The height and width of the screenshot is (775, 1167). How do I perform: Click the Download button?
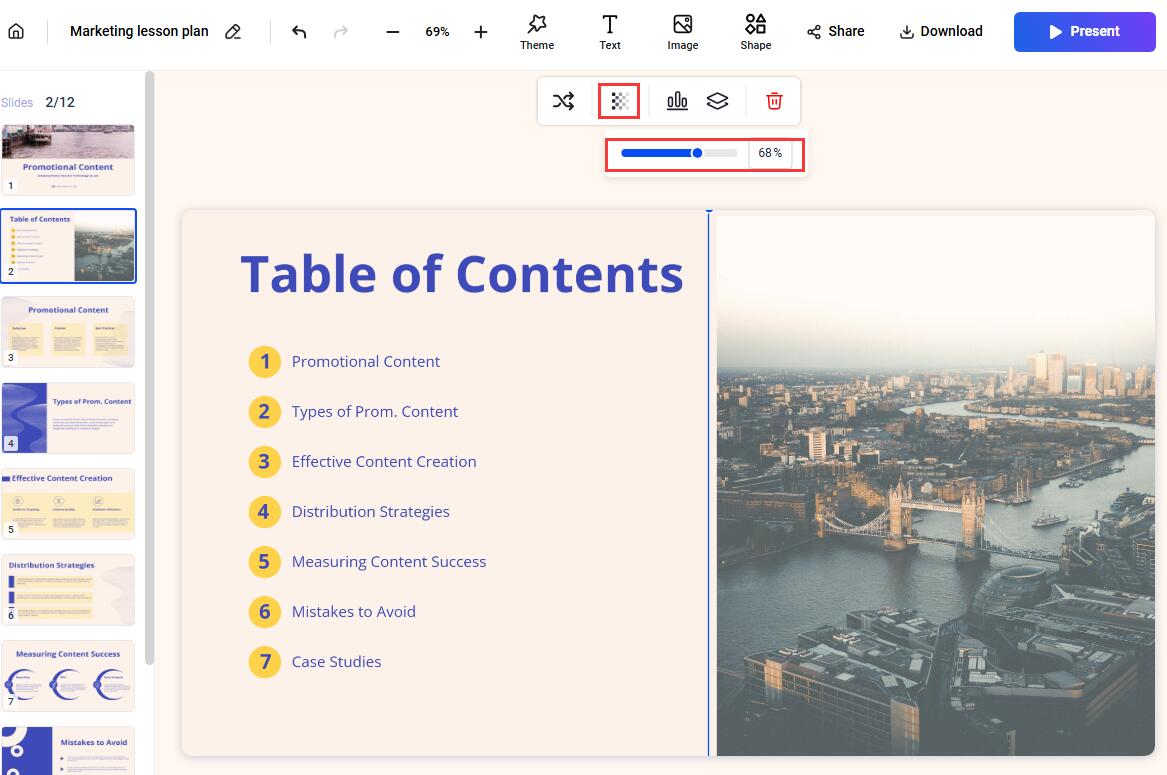pyautogui.click(x=941, y=31)
